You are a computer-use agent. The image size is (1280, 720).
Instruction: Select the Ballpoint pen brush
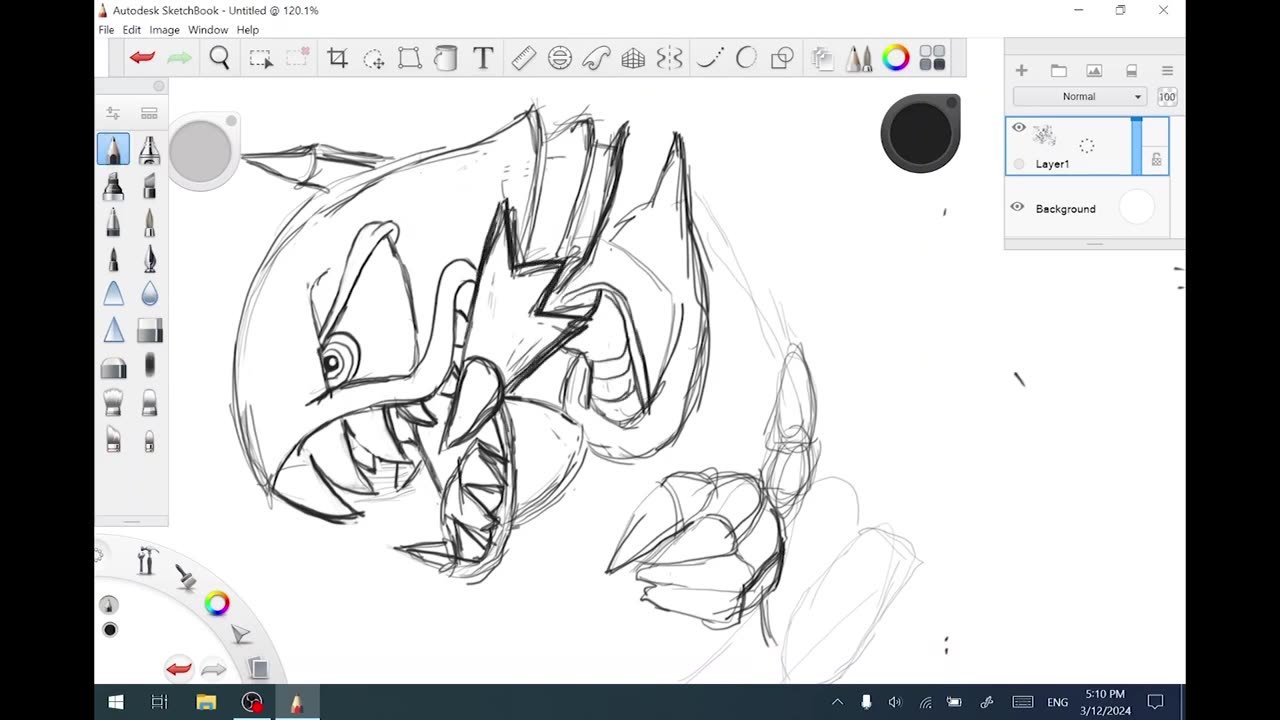click(113, 222)
